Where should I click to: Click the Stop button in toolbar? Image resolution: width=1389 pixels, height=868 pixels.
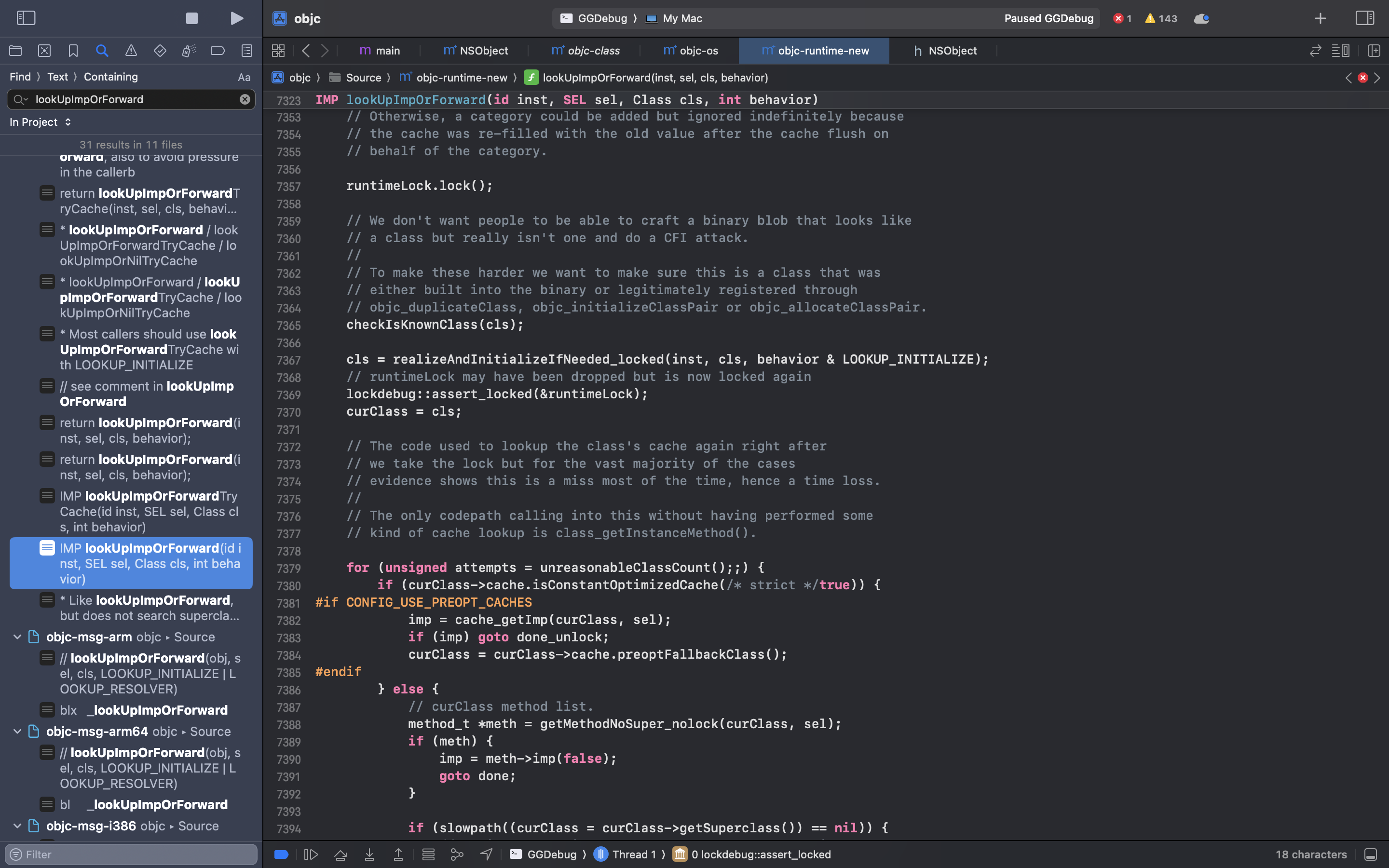(191, 18)
